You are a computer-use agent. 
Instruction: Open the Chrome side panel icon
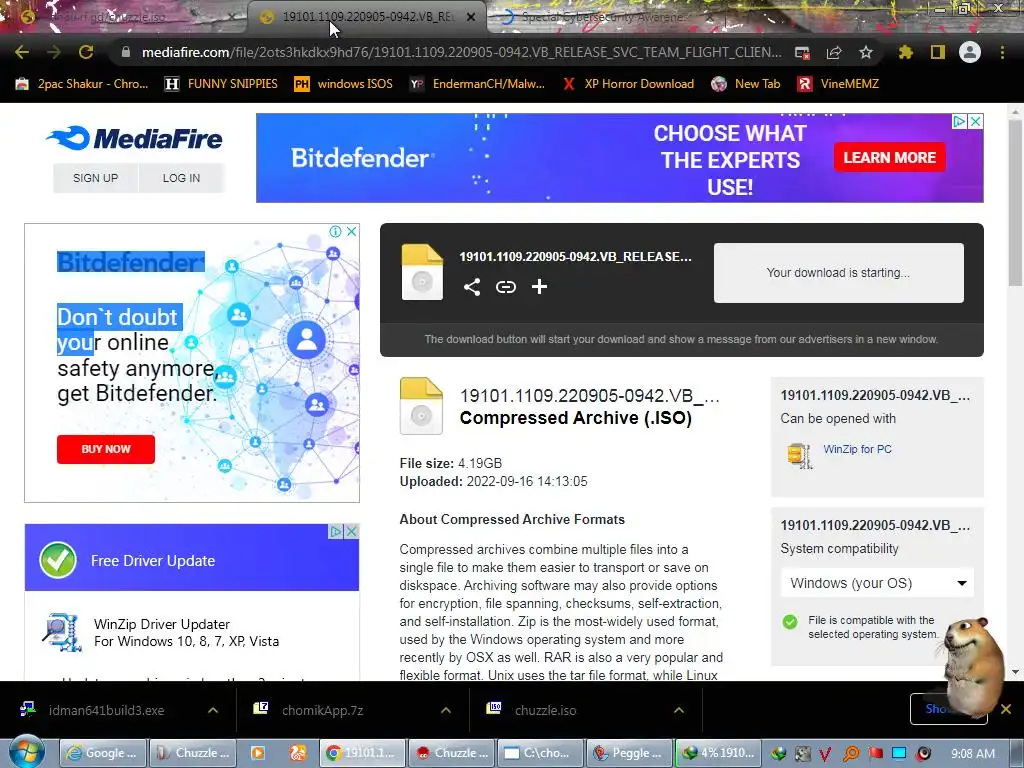937,52
